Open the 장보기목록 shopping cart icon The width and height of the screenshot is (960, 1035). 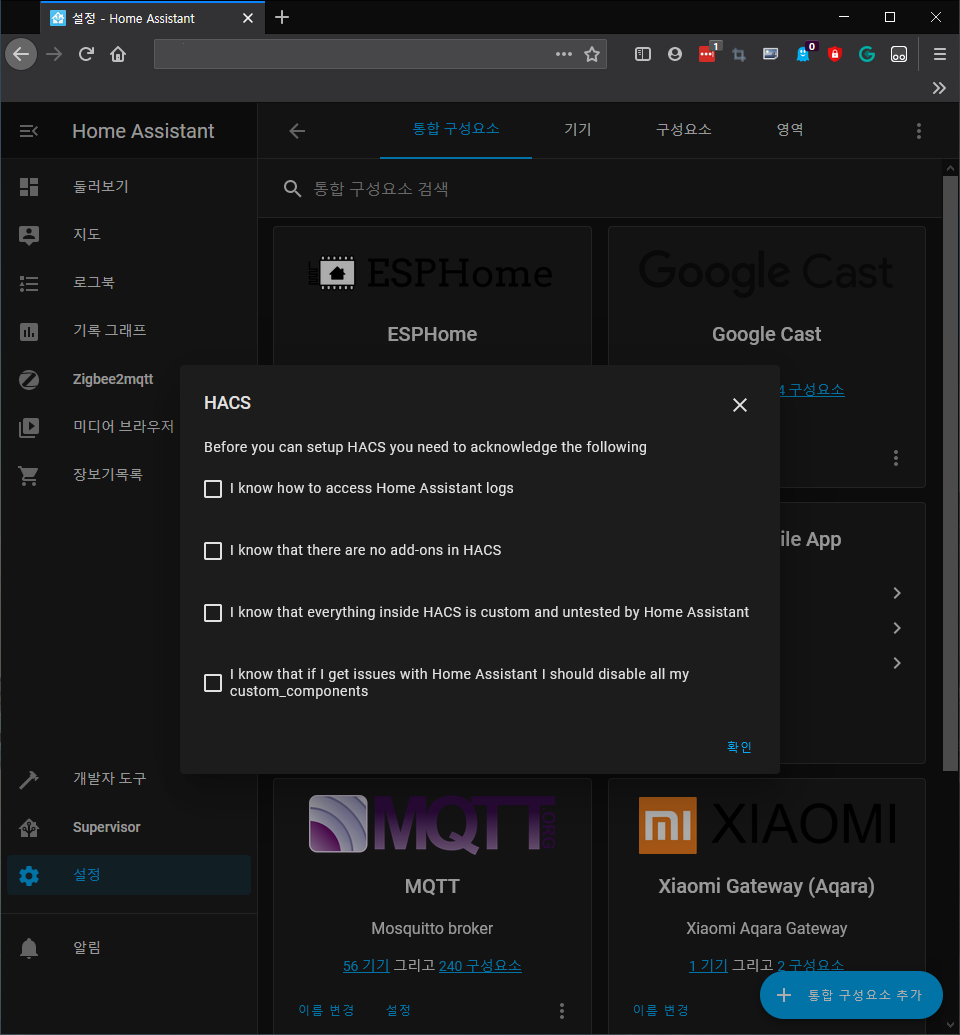(29, 475)
